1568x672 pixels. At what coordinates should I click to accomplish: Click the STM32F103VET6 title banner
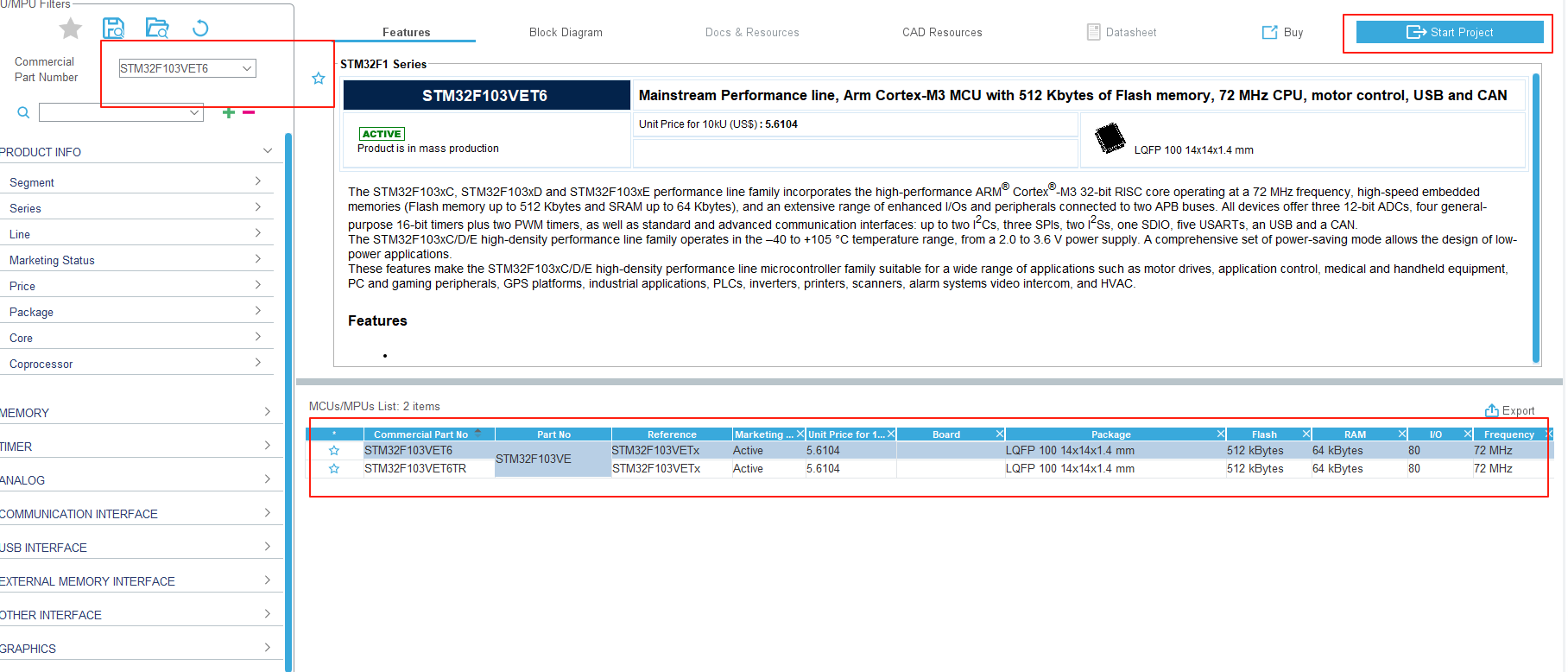(x=486, y=95)
